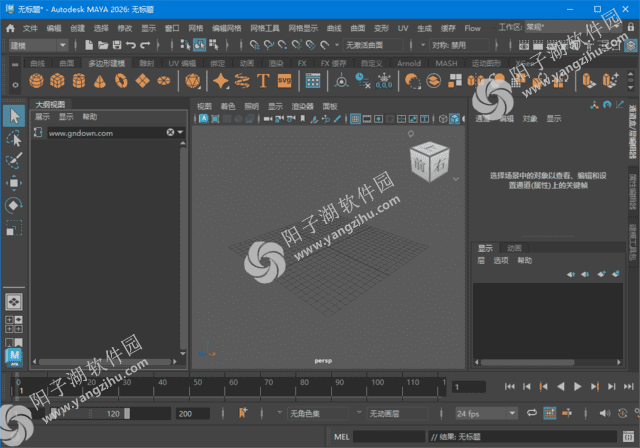Open the 对称 symmetry dropdown

click(x=459, y=45)
